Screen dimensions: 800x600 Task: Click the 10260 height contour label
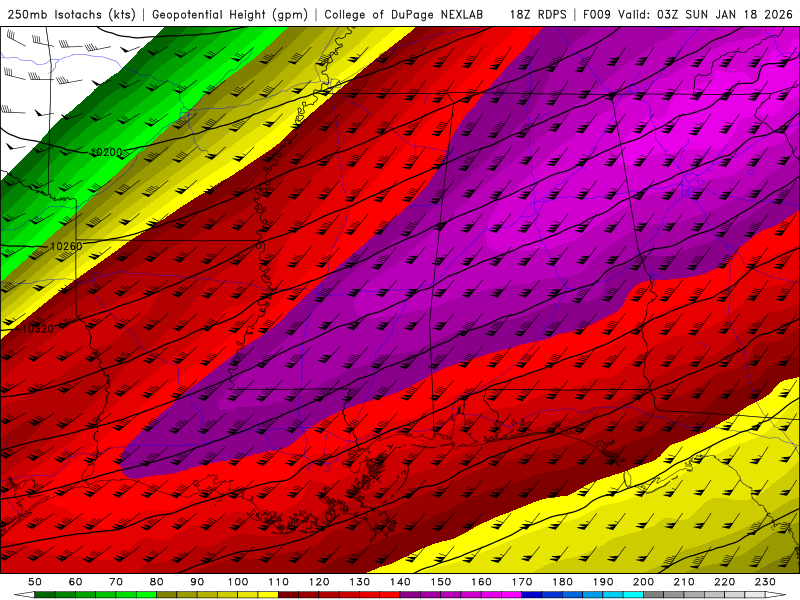66,246
